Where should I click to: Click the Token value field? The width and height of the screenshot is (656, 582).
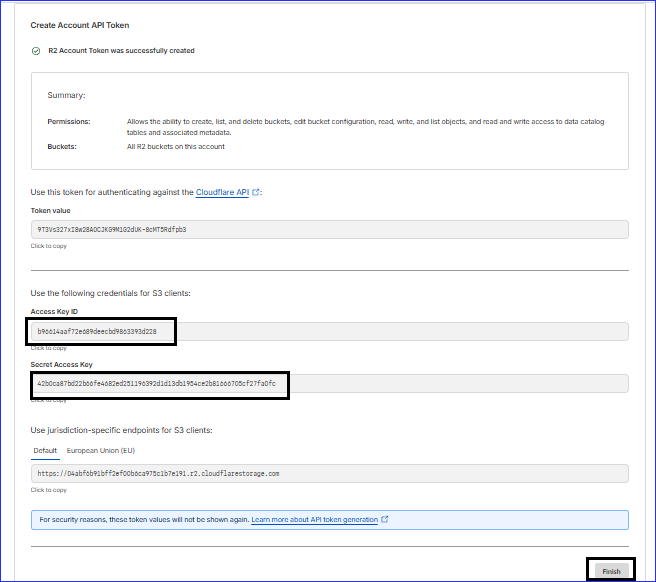click(329, 229)
